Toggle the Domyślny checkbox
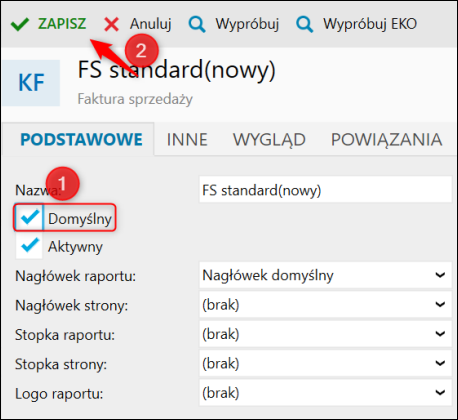 [x=29, y=218]
